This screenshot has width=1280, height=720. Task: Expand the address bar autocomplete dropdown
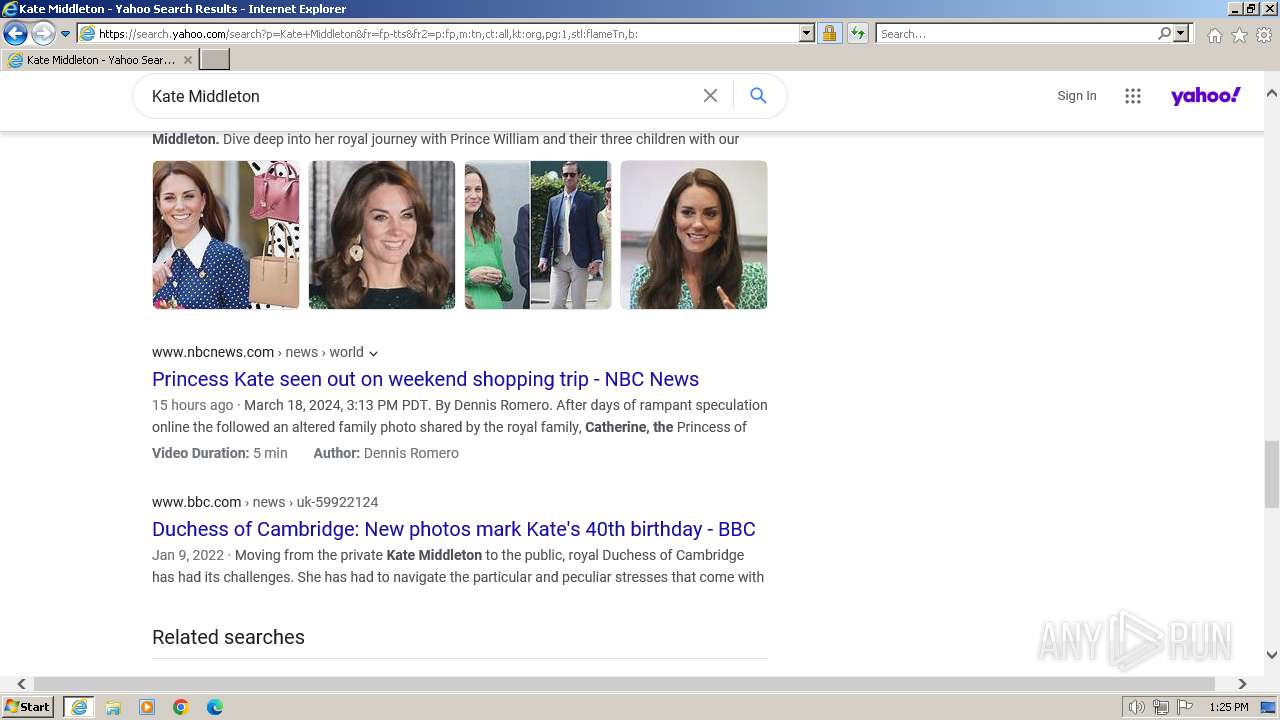(x=807, y=34)
